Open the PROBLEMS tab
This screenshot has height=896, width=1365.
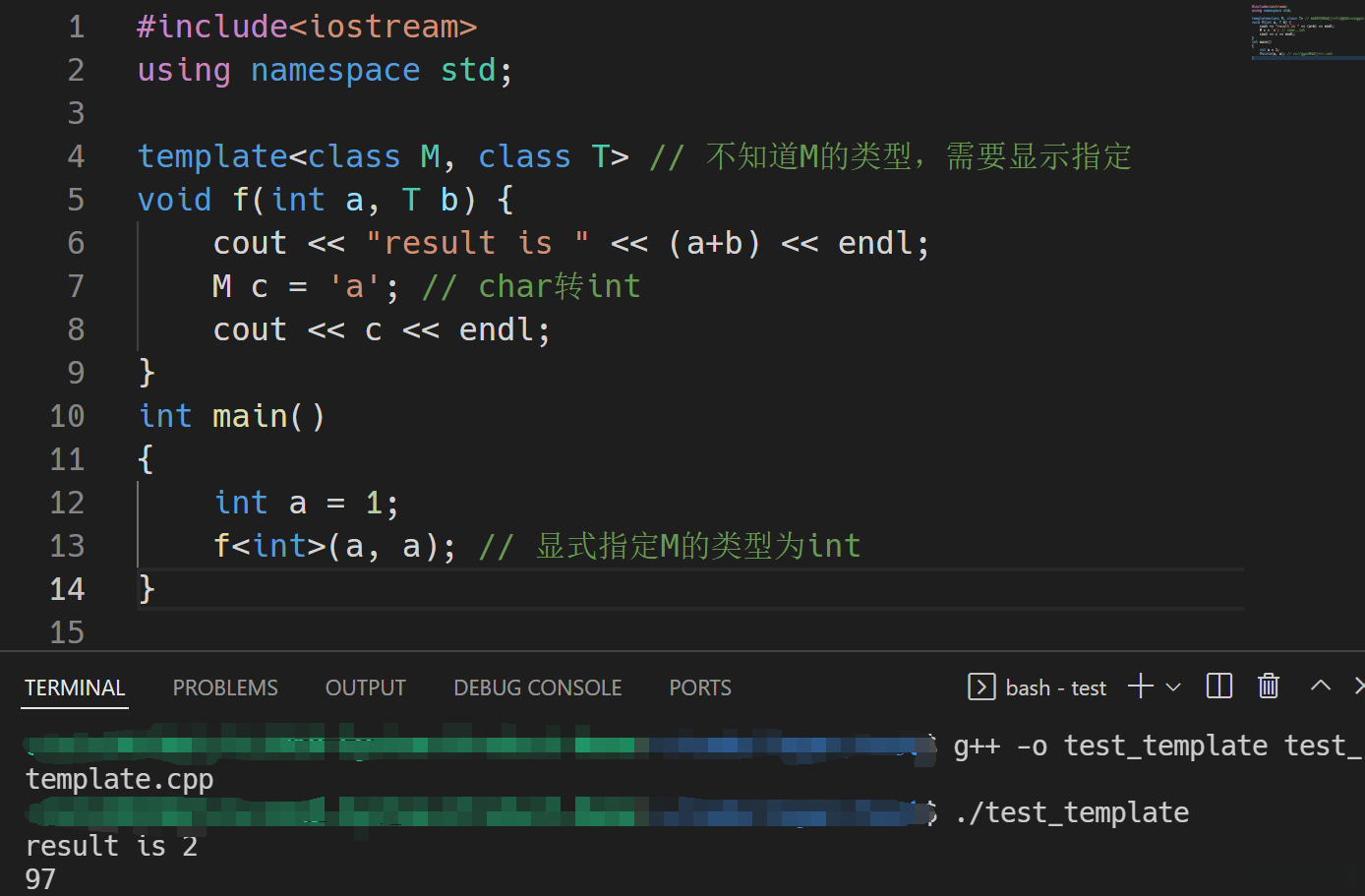225,687
